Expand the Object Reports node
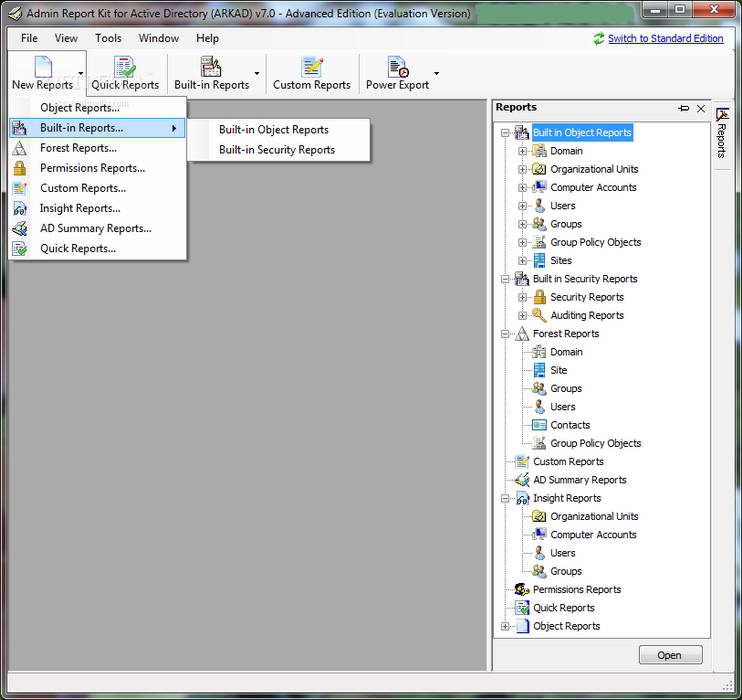742x700 pixels. [505, 626]
